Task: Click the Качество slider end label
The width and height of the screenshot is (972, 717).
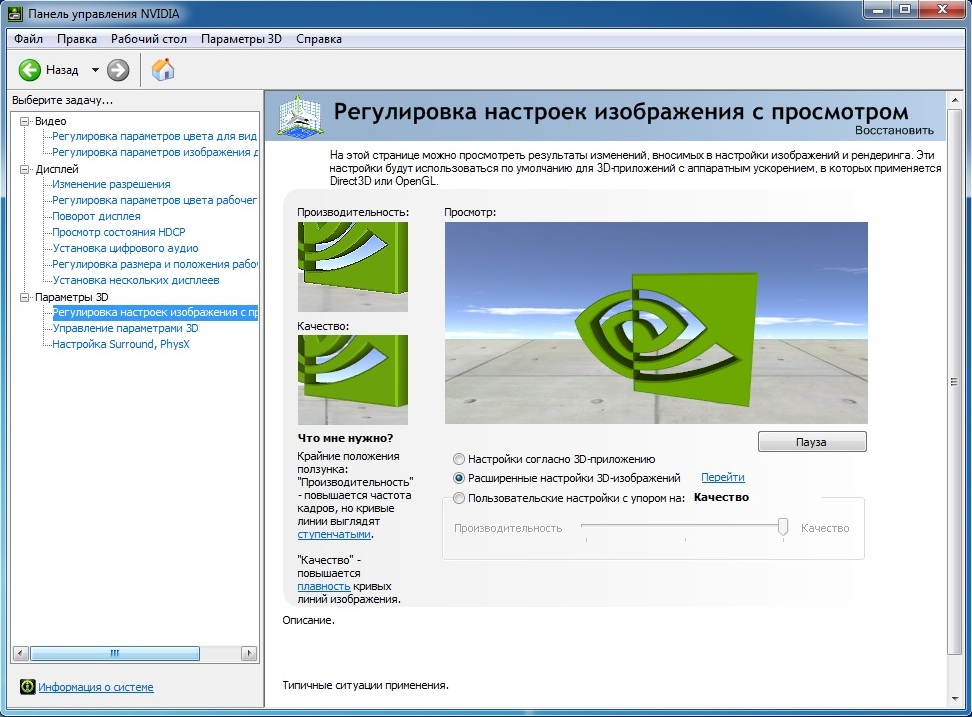Action: 825,529
